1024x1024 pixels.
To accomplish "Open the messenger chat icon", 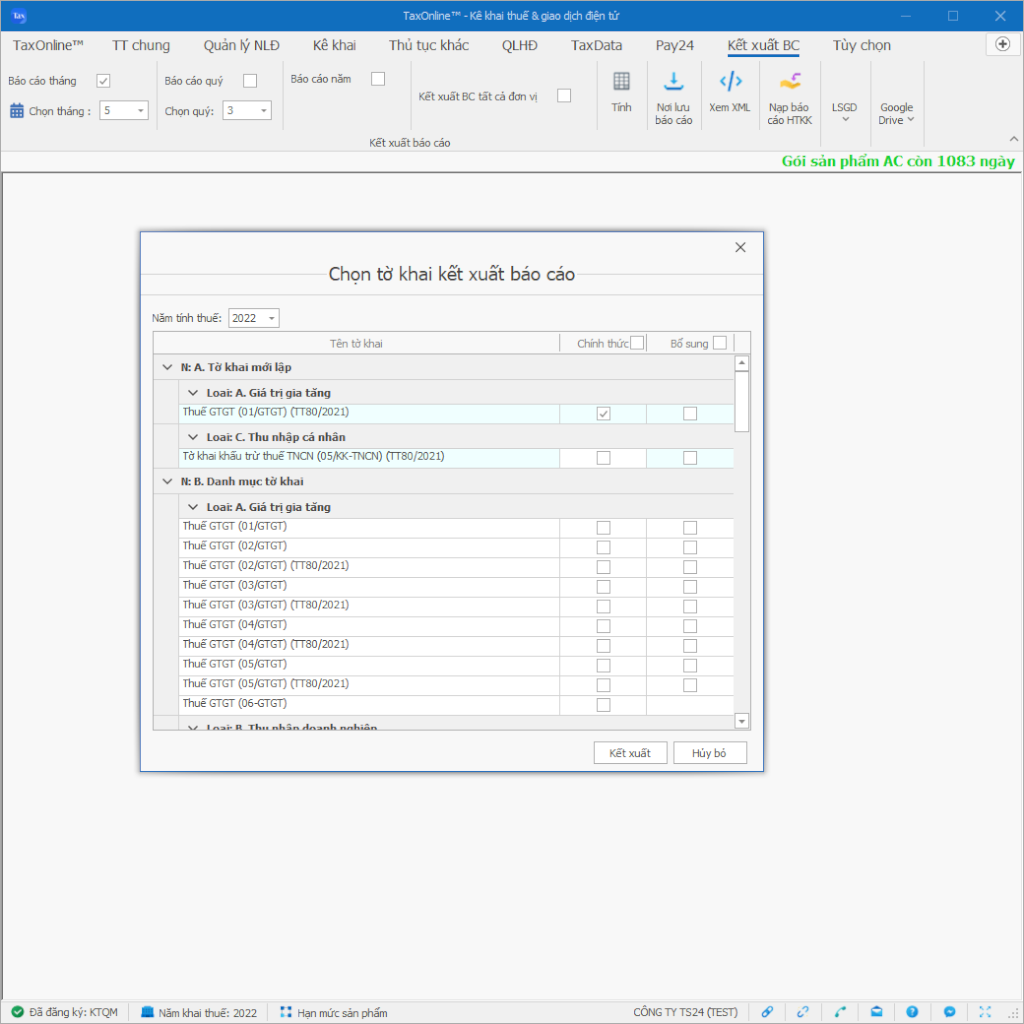I will pyautogui.click(x=949, y=1012).
